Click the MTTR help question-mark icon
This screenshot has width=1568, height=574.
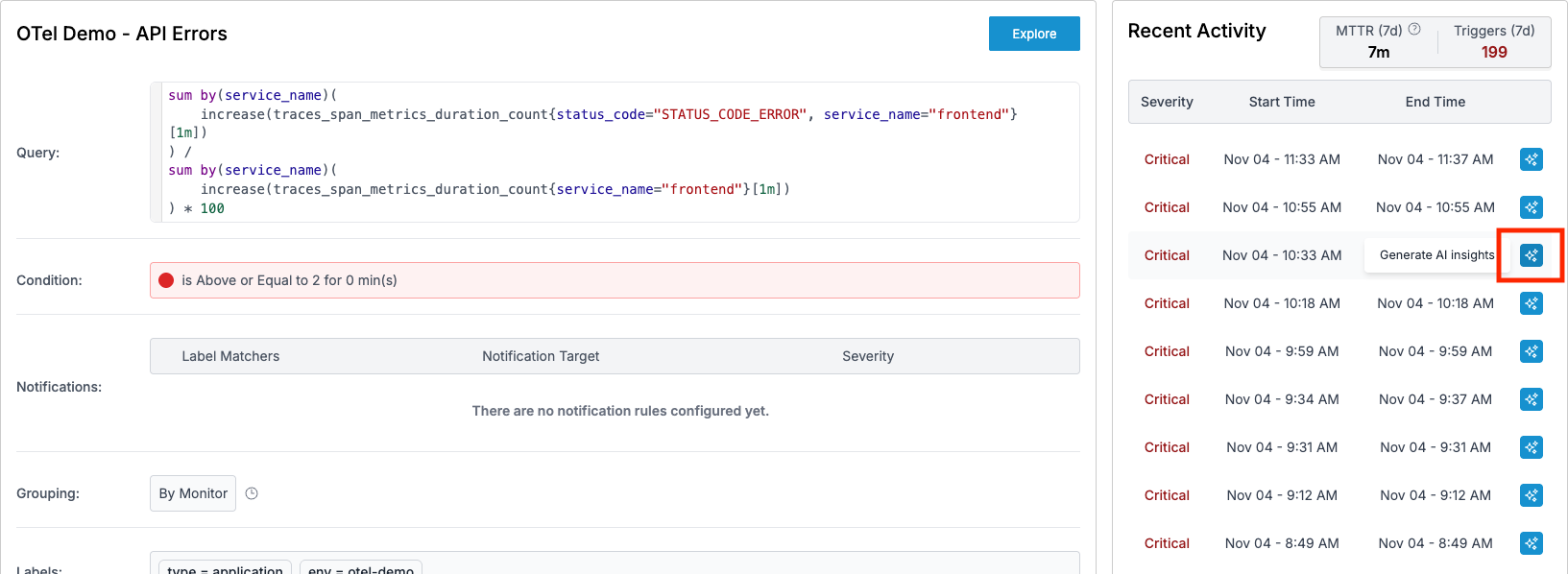click(x=1414, y=30)
